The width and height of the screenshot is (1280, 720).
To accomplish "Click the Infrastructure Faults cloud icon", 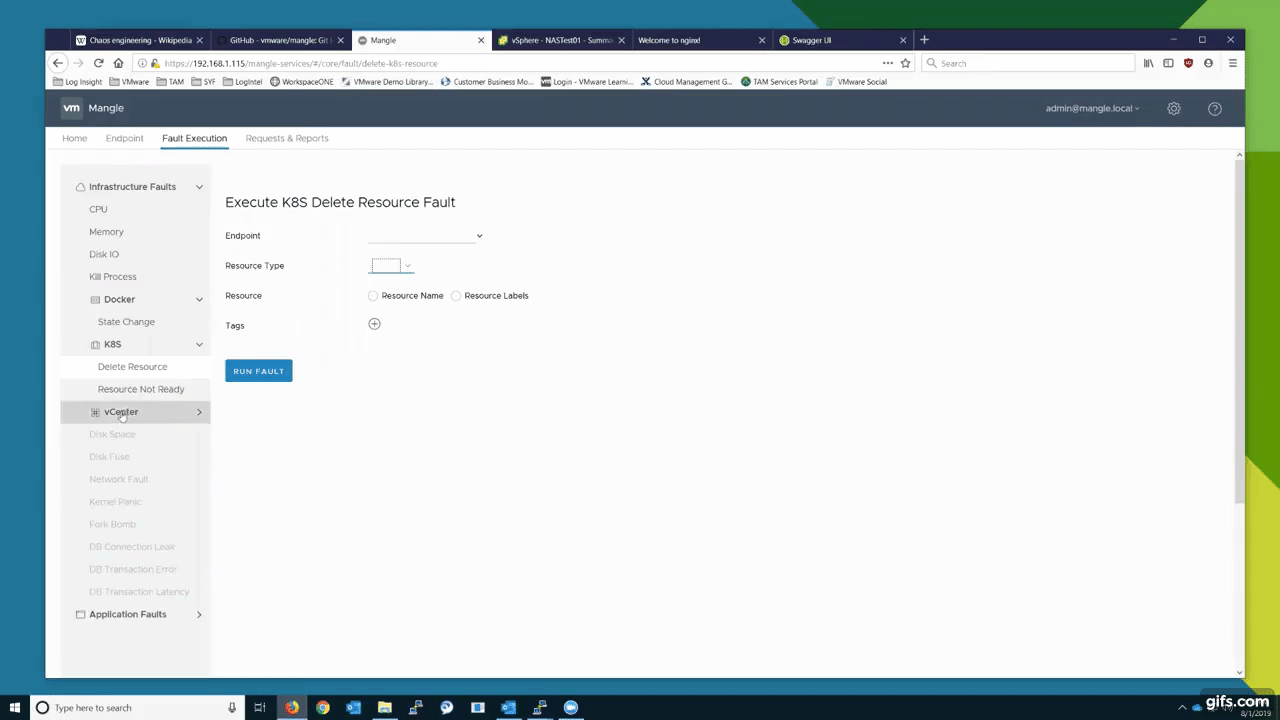I will click(x=80, y=187).
